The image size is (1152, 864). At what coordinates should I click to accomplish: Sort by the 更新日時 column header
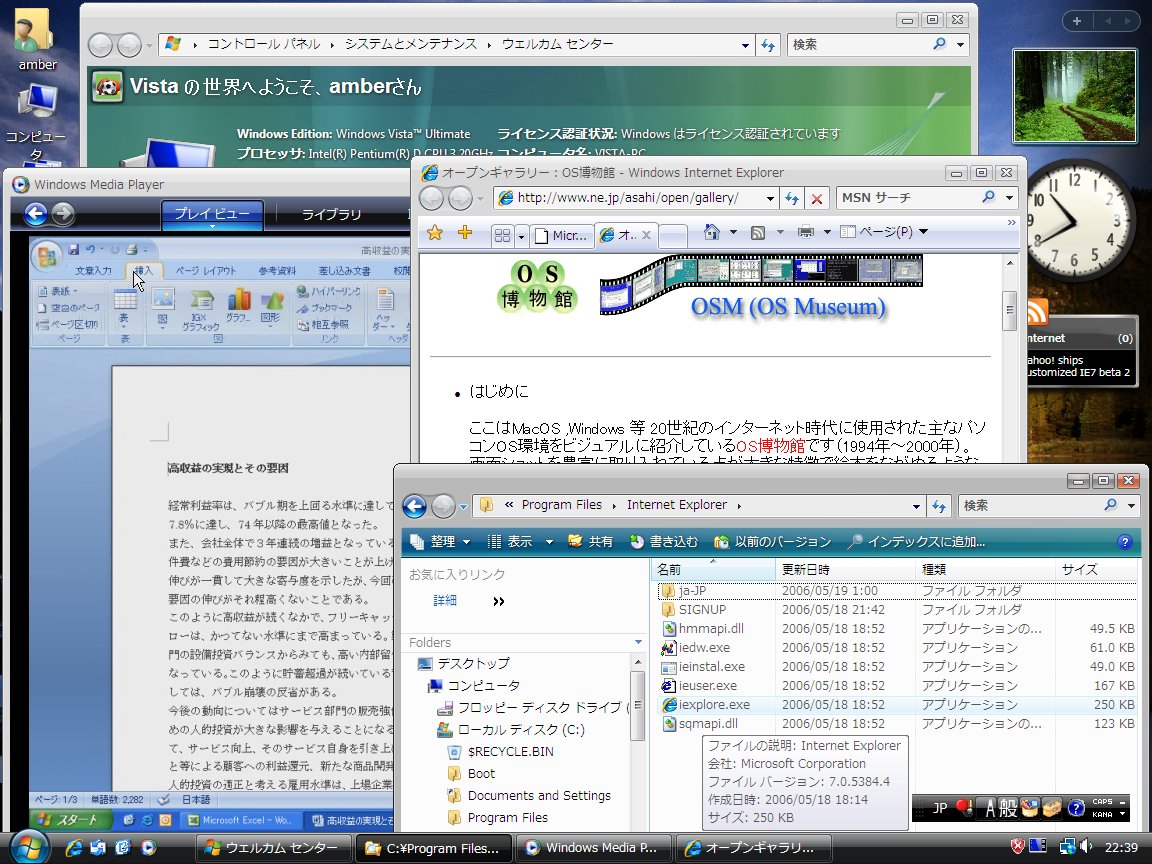click(845, 569)
